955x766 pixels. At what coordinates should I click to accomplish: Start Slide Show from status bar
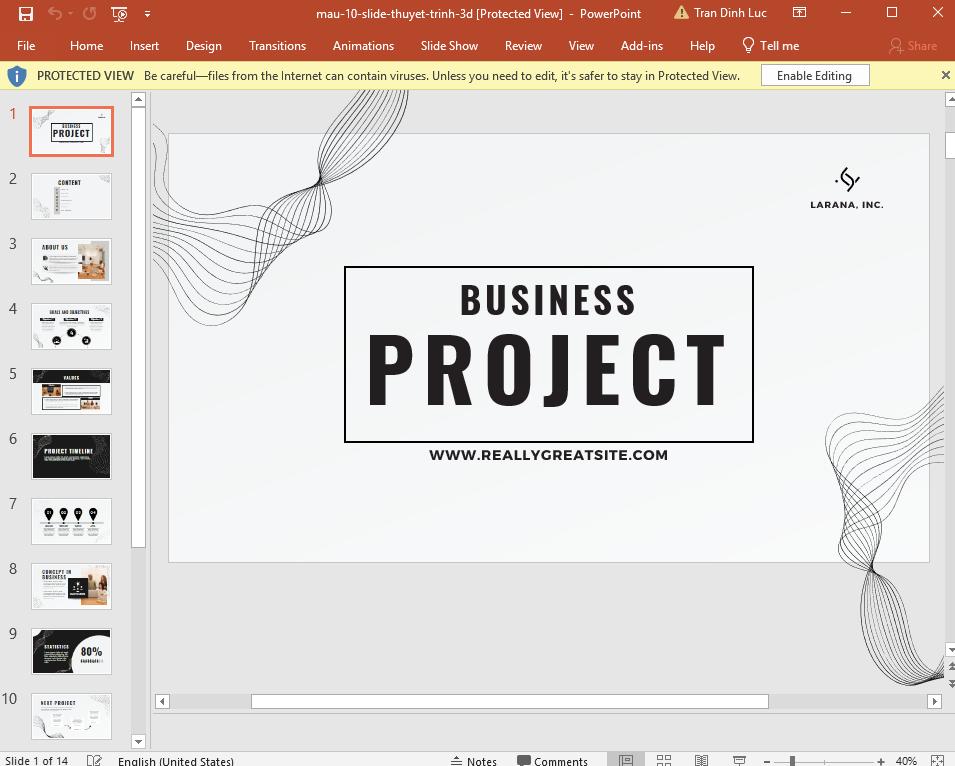(x=739, y=760)
